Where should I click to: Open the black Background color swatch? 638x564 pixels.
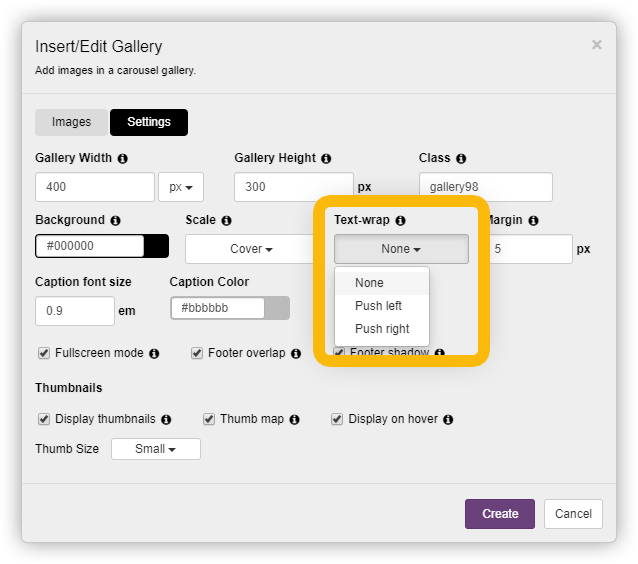(156, 246)
